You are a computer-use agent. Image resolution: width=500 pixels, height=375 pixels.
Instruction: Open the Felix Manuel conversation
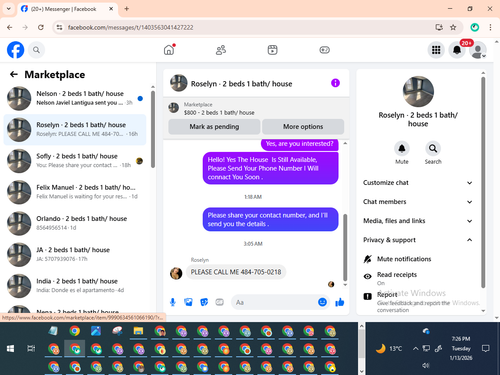[x=75, y=192]
